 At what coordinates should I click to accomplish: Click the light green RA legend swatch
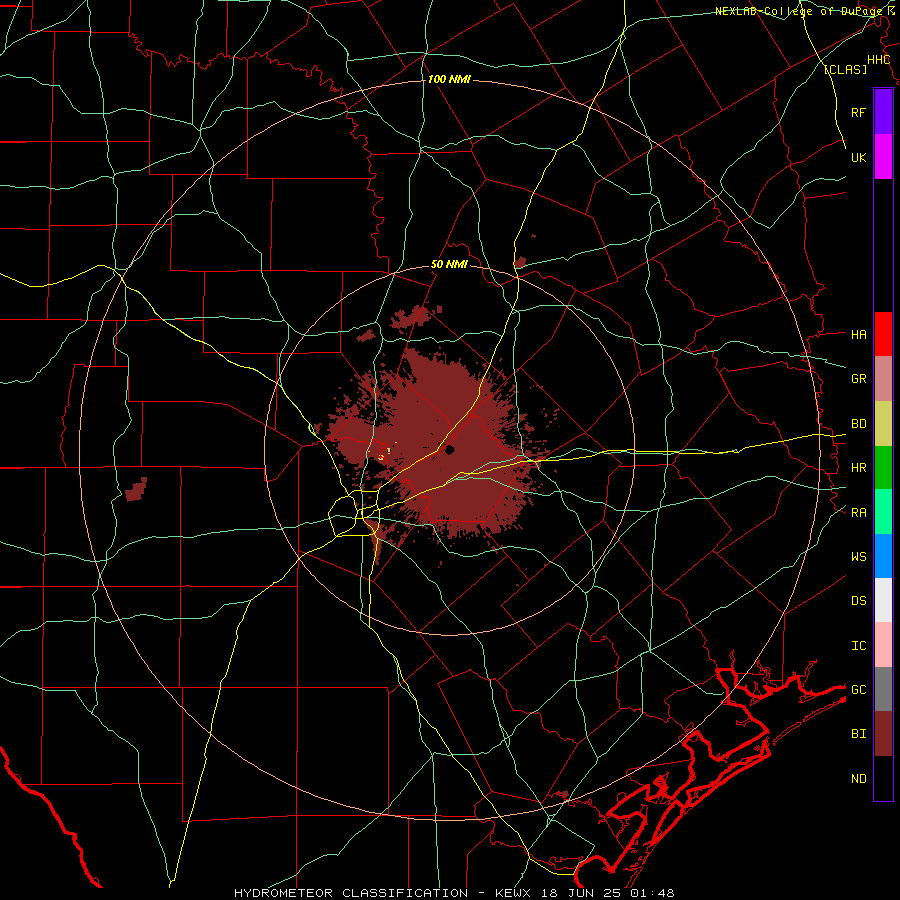tap(883, 512)
